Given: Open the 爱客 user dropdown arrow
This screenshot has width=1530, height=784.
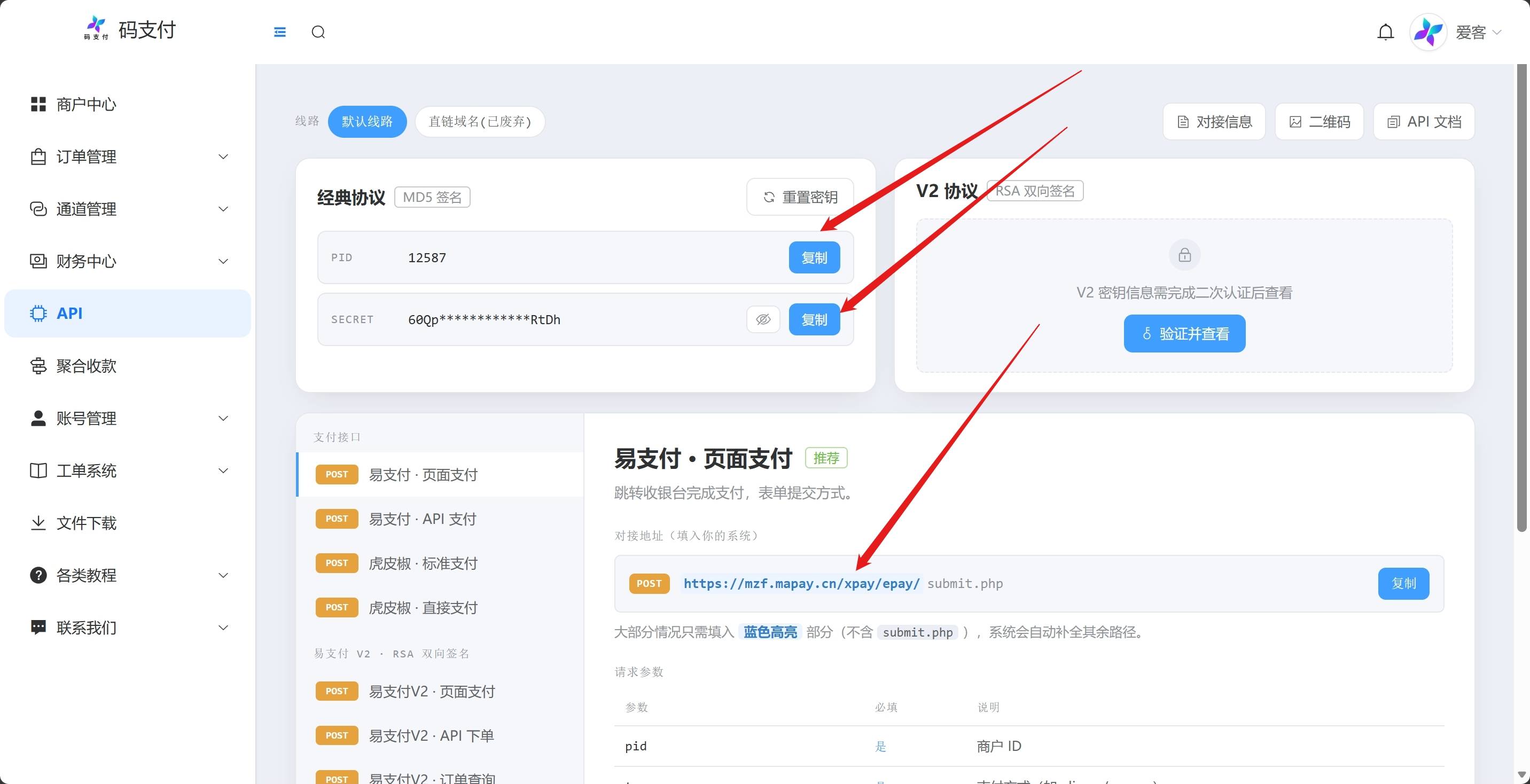Looking at the screenshot, I should tap(1497, 32).
